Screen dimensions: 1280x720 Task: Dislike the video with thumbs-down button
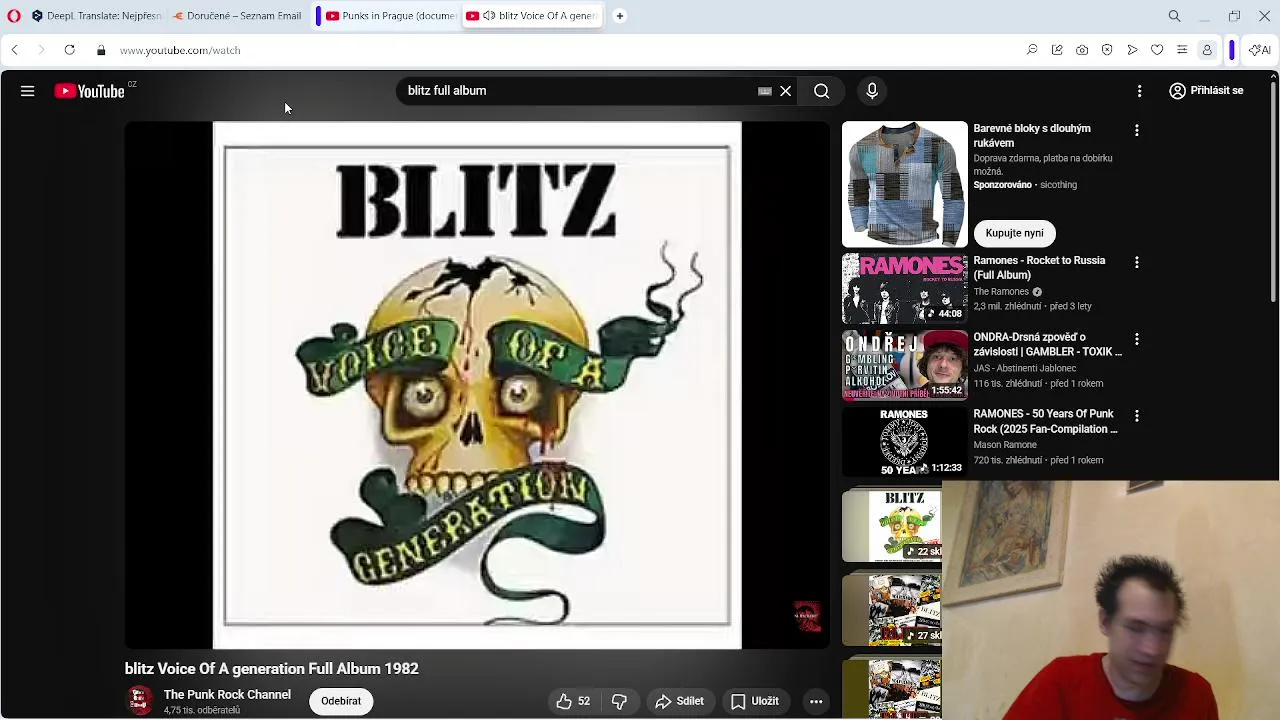(619, 701)
